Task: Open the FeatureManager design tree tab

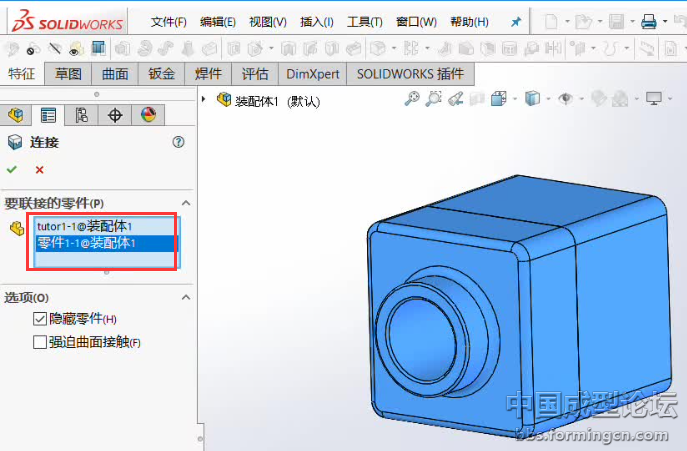Action: coord(14,115)
